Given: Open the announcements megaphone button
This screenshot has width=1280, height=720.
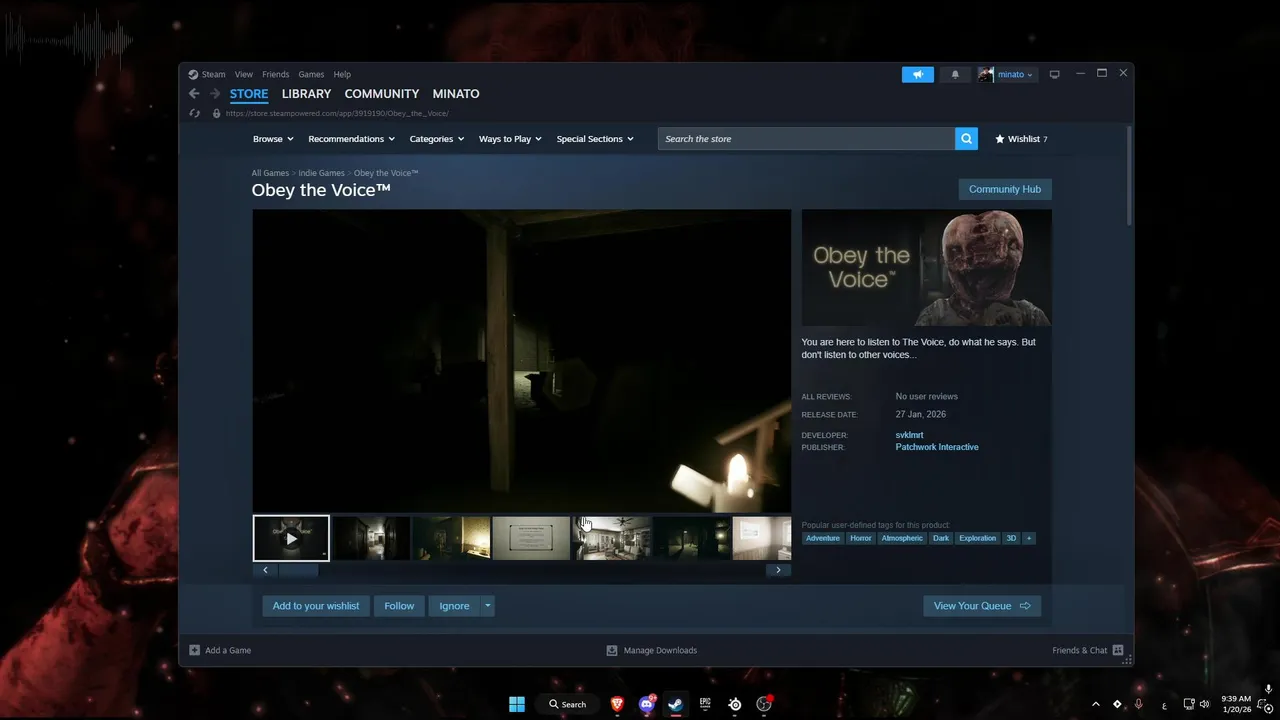Looking at the screenshot, I should pos(917,74).
